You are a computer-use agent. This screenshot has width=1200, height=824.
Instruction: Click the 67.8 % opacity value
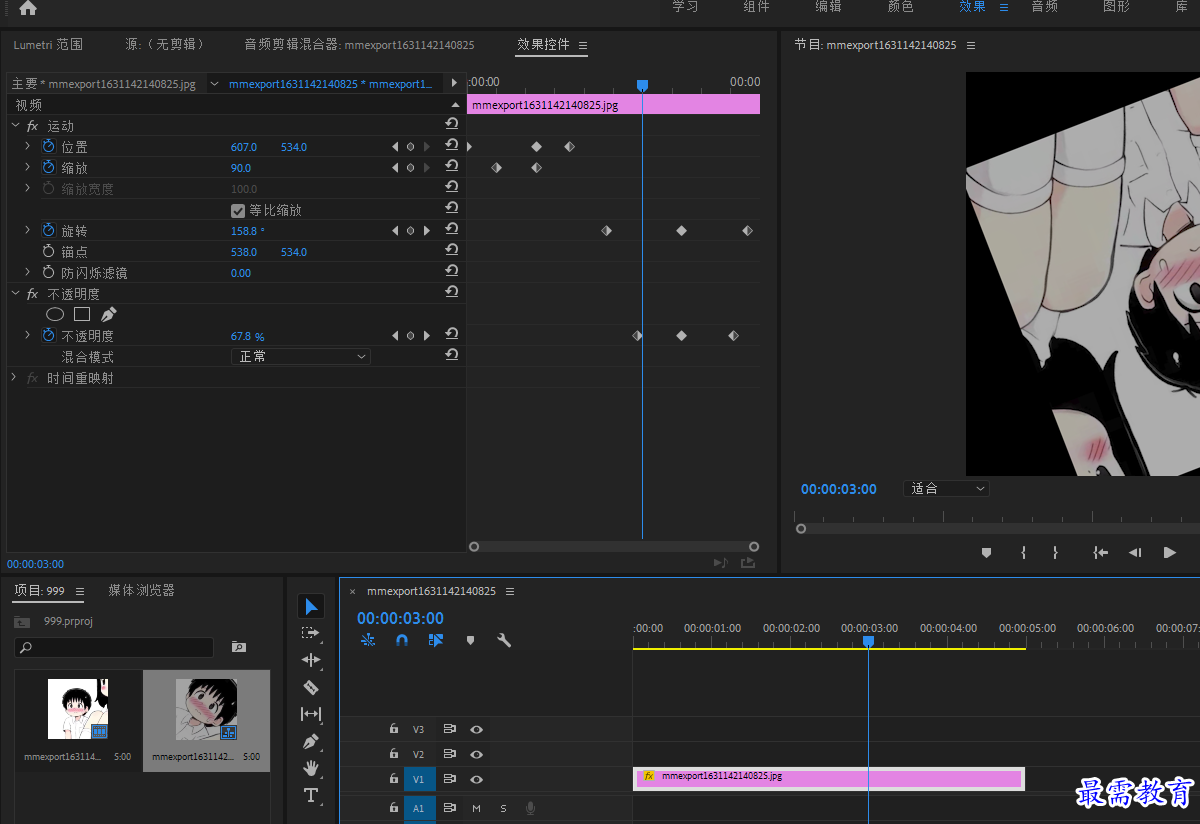click(247, 336)
